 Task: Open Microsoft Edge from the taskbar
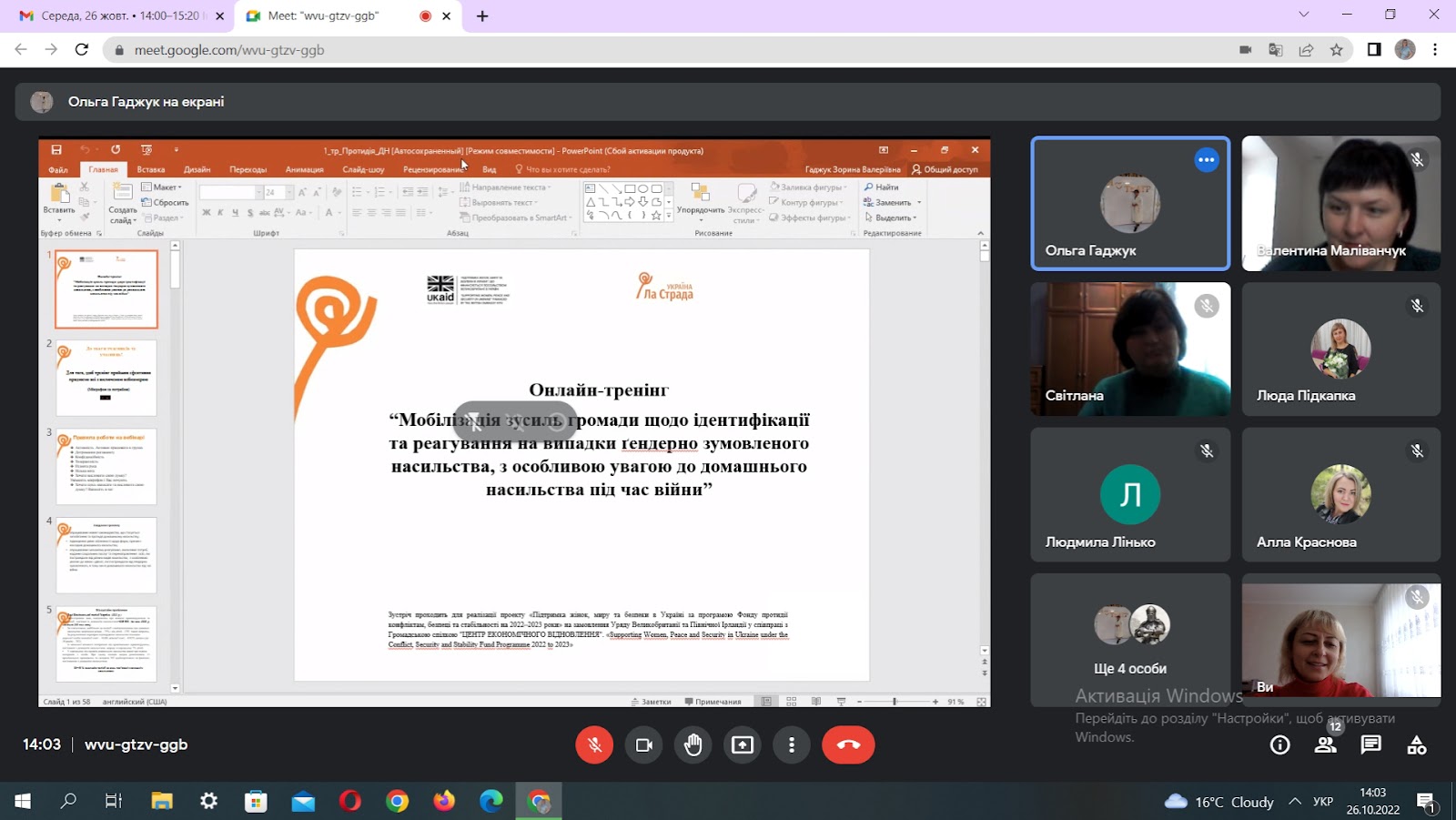click(491, 801)
